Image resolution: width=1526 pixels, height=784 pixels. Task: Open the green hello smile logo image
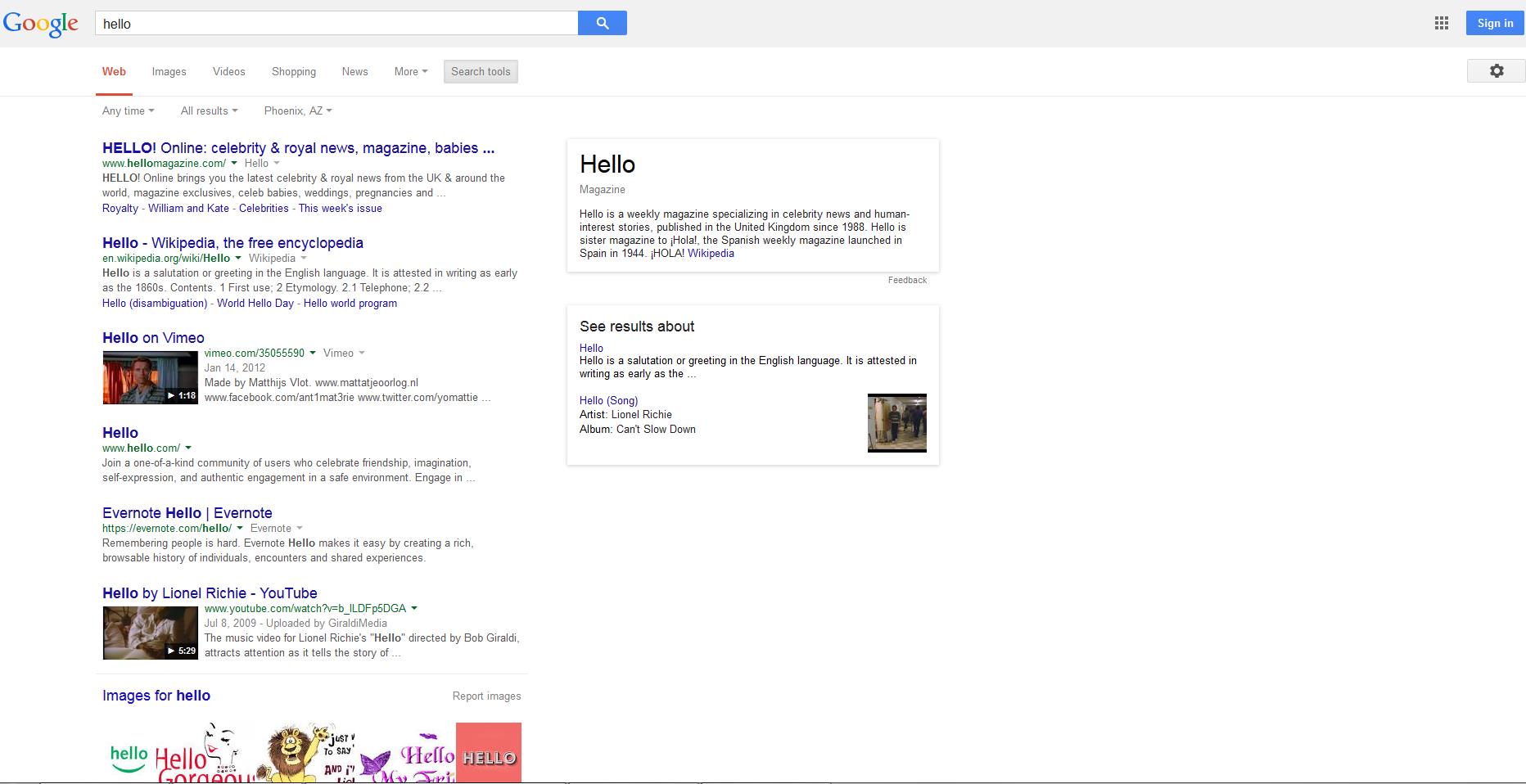[x=129, y=758]
